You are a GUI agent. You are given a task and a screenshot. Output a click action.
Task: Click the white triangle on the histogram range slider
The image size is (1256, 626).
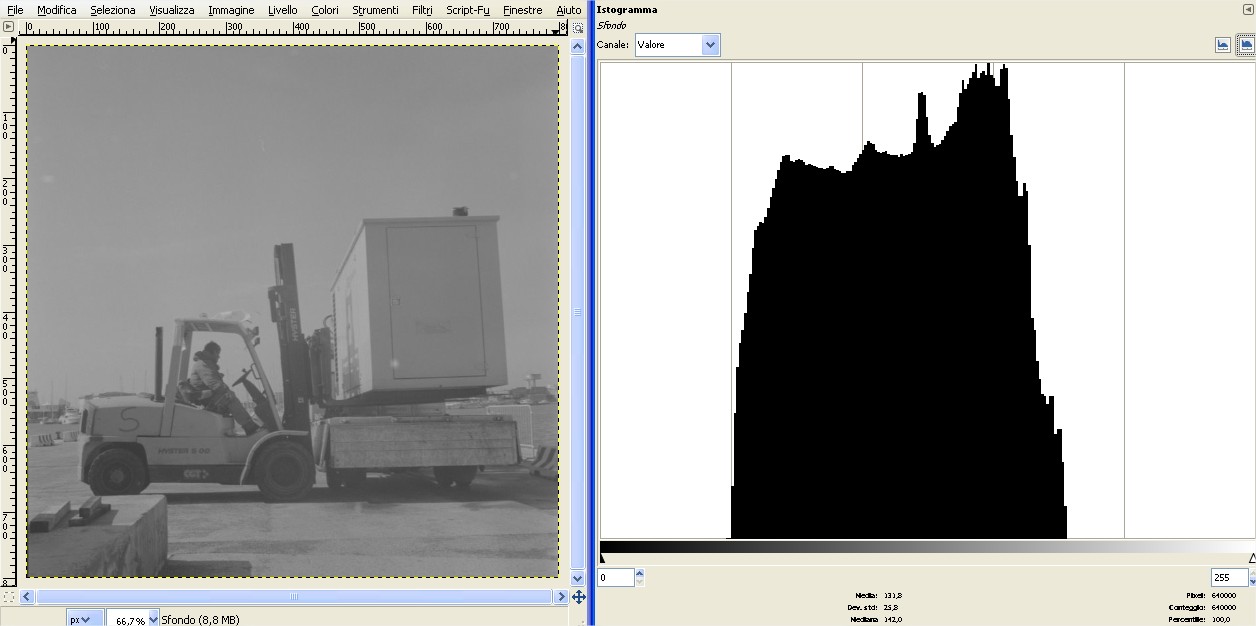tap(1252, 558)
